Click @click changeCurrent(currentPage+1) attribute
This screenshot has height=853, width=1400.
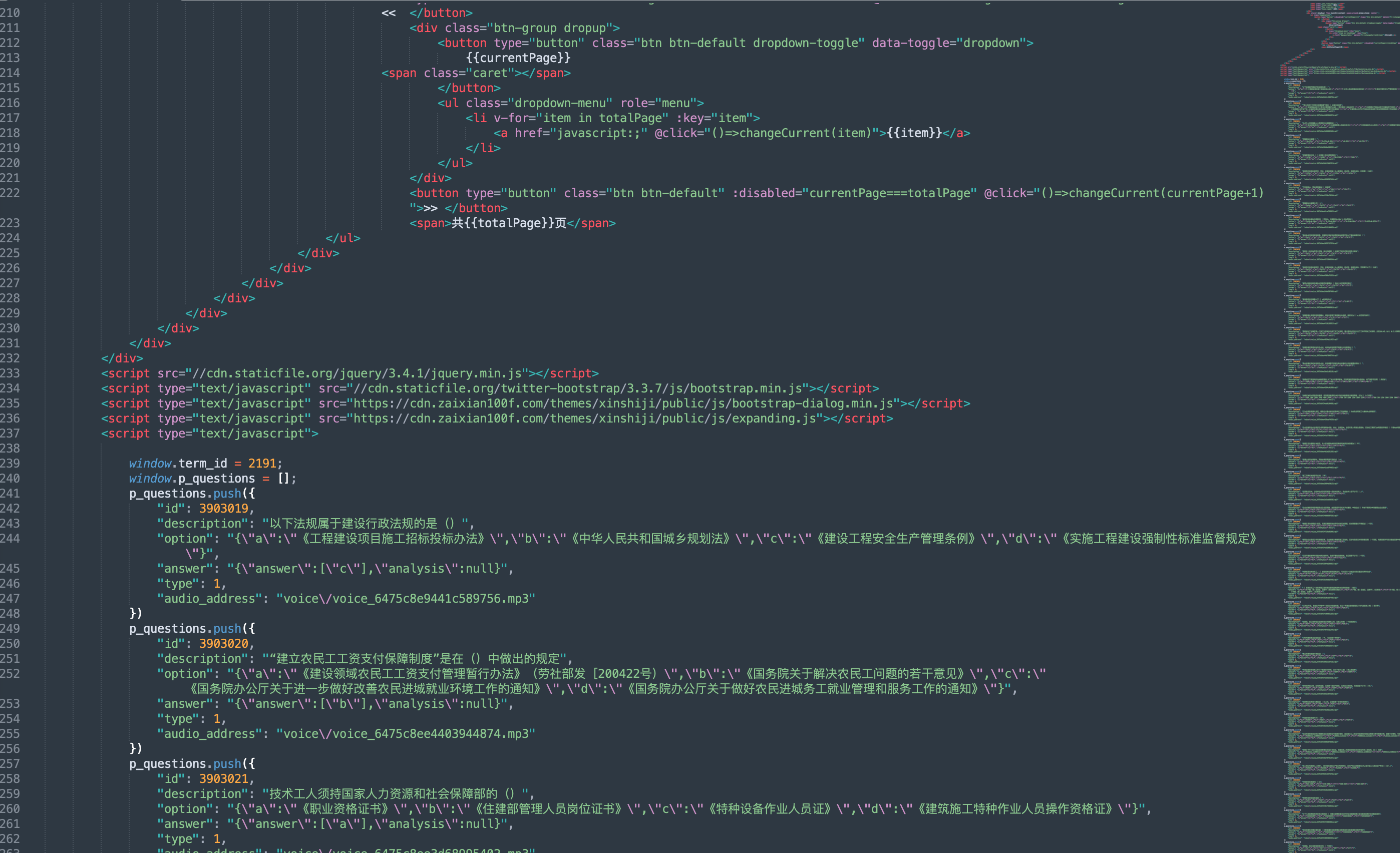[1123, 193]
